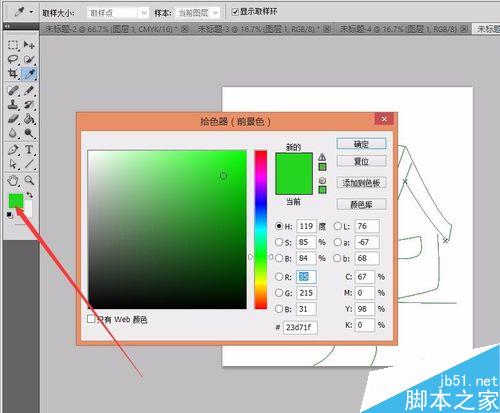Click the small green swatch below the cube icon
Image resolution: width=500 pixels, height=413 pixels.
pos(322,190)
